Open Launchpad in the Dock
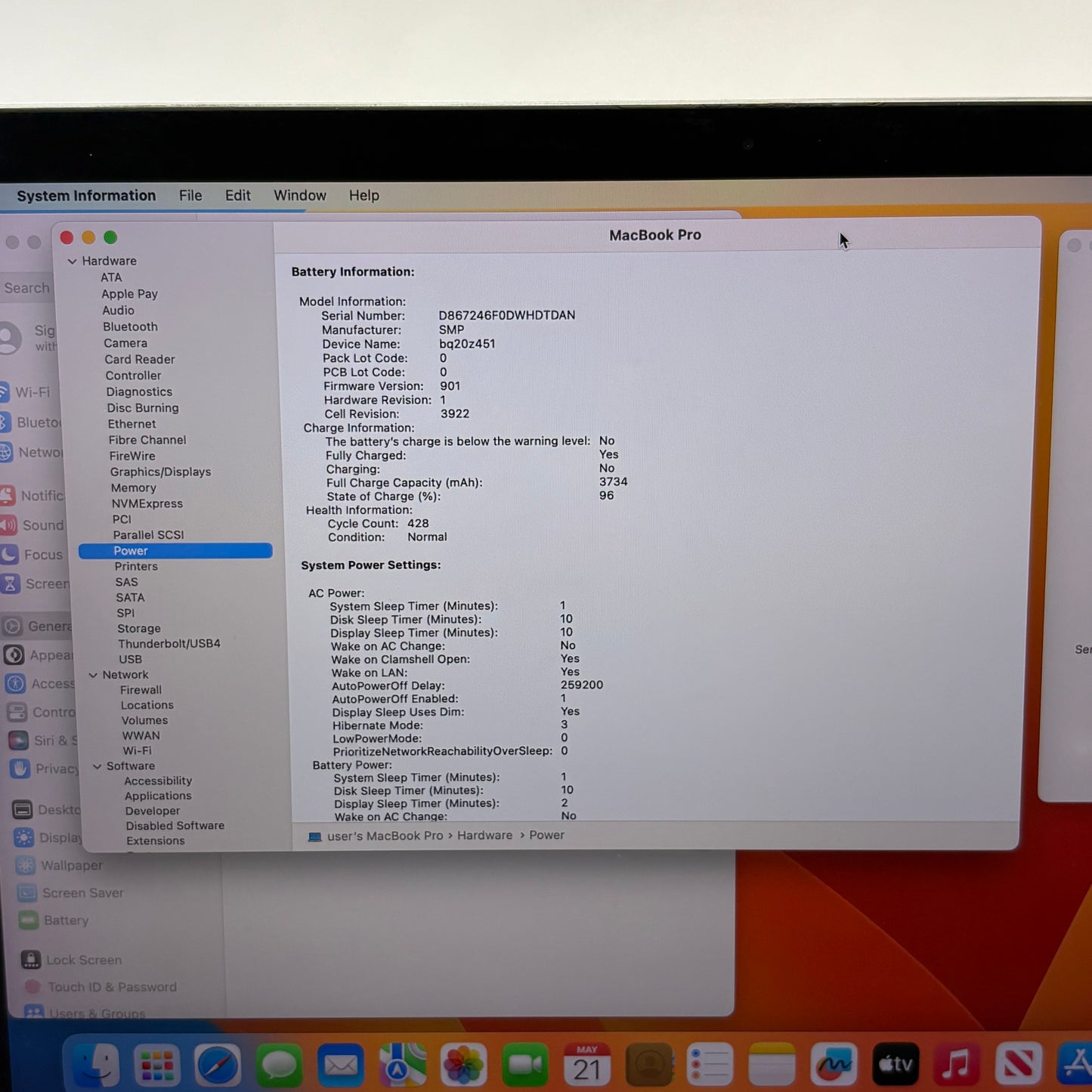Viewport: 1092px width, 1092px height. [x=157, y=1065]
